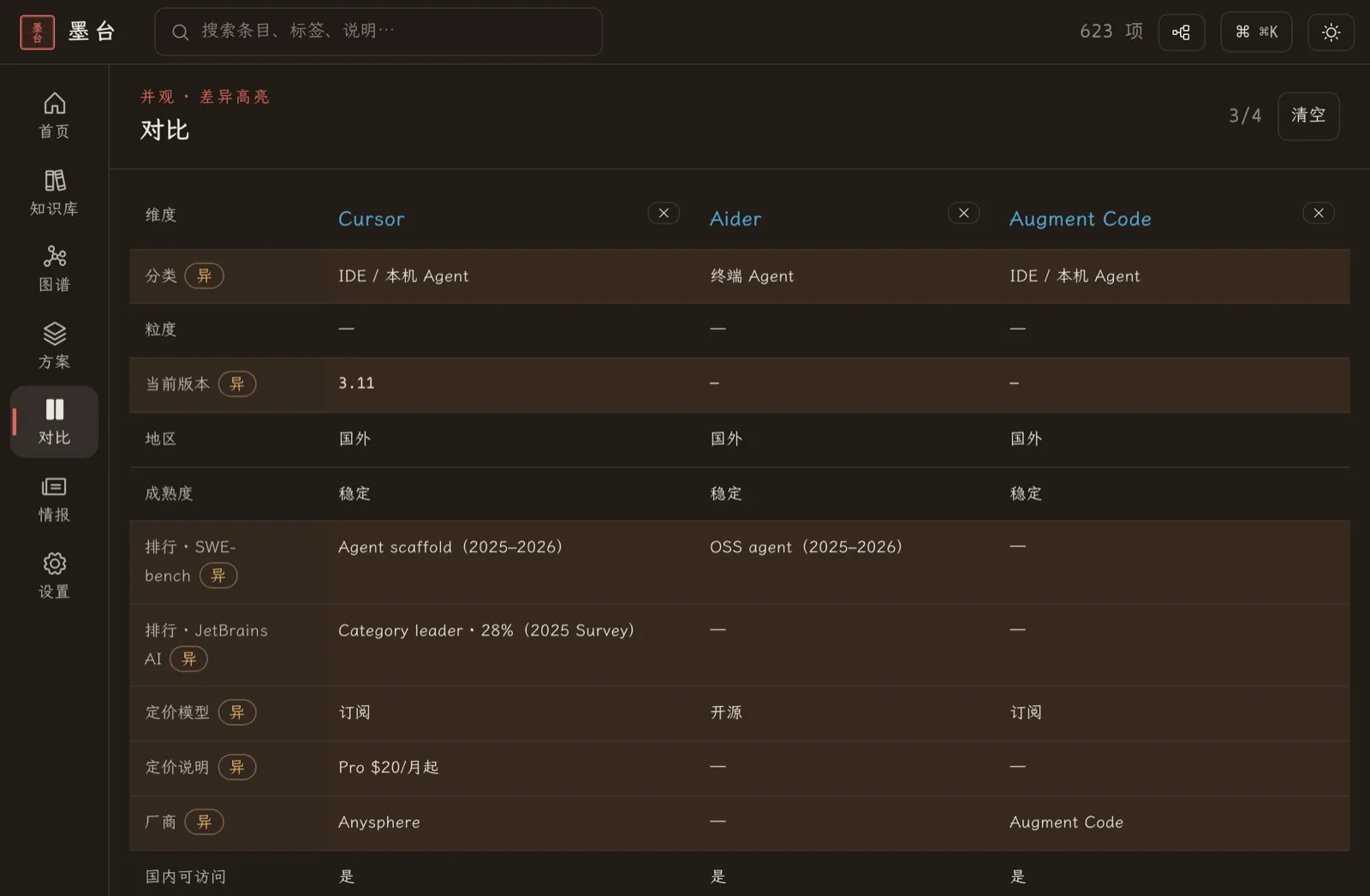Open the Aider entry link
Screen dimensions: 1370x896
[736, 219]
